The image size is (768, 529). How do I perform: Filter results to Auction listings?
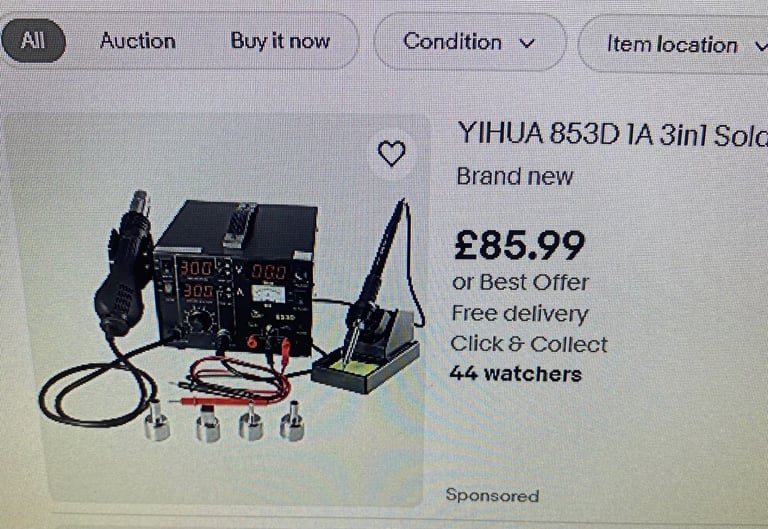click(x=138, y=41)
